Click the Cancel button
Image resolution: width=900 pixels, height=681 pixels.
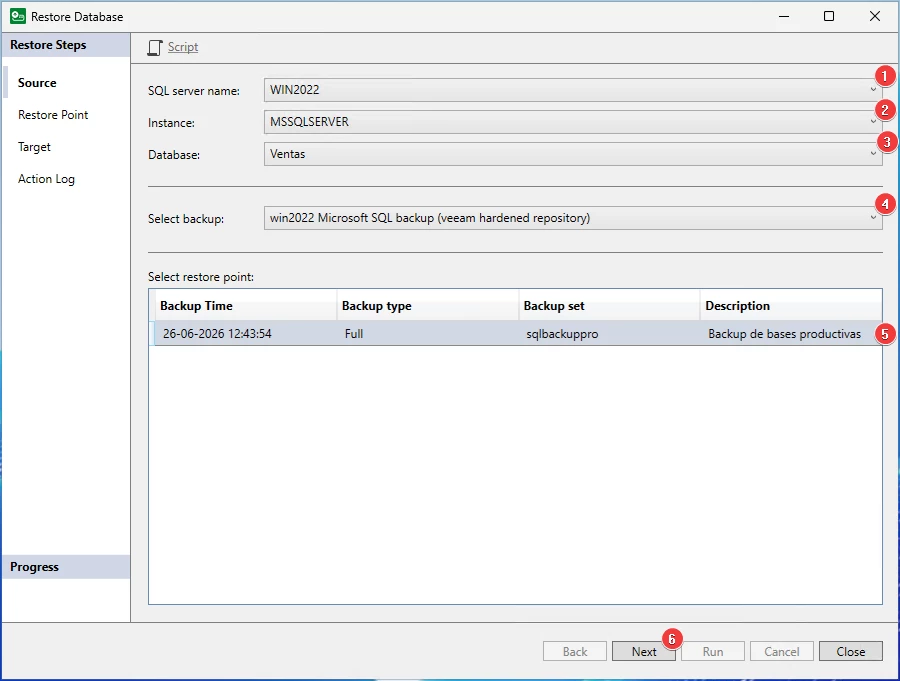tap(781, 651)
